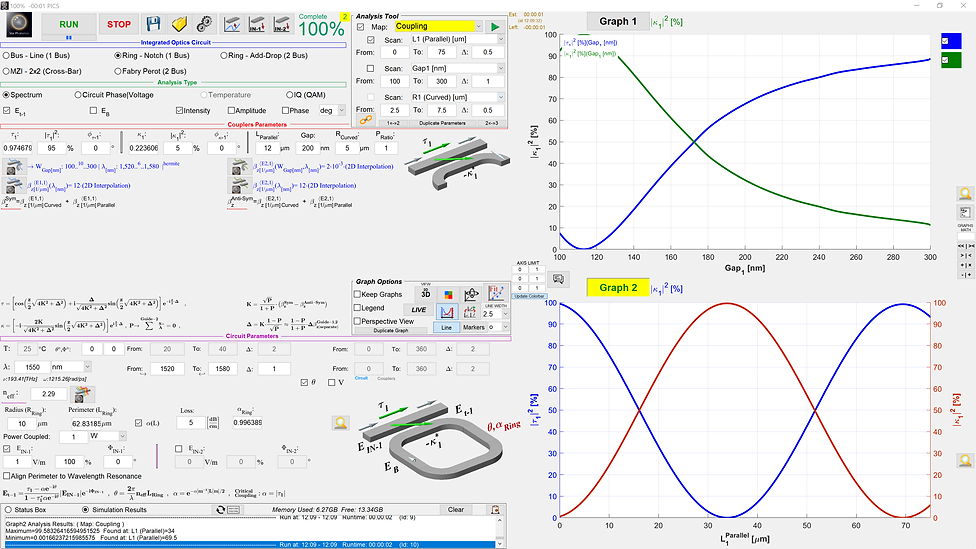The height and width of the screenshot is (549, 976).
Task: Click the floppy disk save icon
Action: pos(153,24)
